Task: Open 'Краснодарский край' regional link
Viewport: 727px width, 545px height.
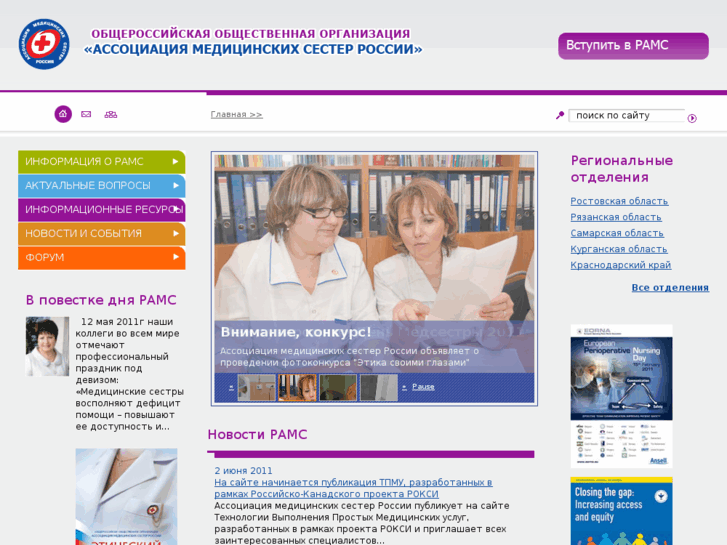Action: click(x=620, y=265)
